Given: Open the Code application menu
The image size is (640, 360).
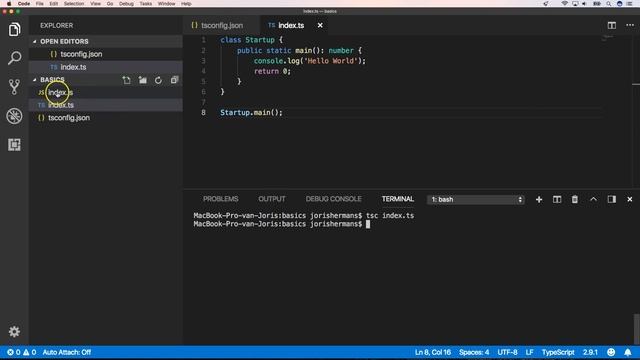Looking at the screenshot, I should pyautogui.click(x=24, y=4).
